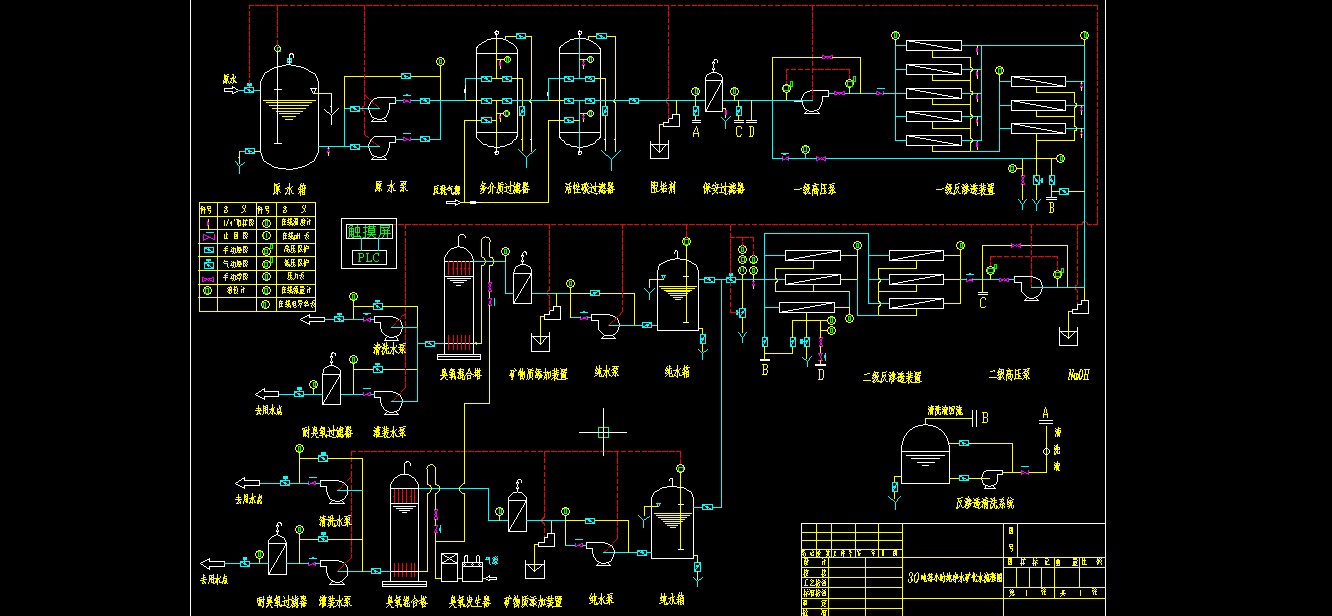Click the green PLC box
This screenshot has width=1332, height=616.
click(x=368, y=256)
